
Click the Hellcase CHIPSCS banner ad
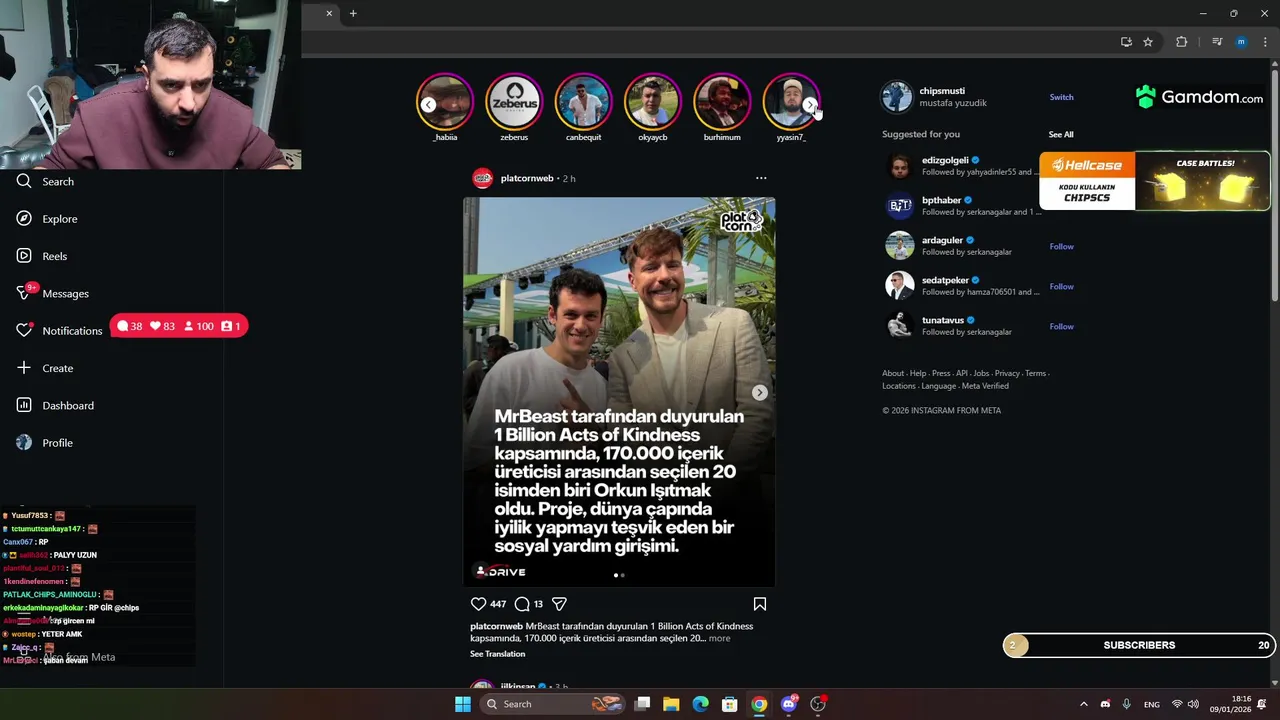pyautogui.click(x=1154, y=180)
